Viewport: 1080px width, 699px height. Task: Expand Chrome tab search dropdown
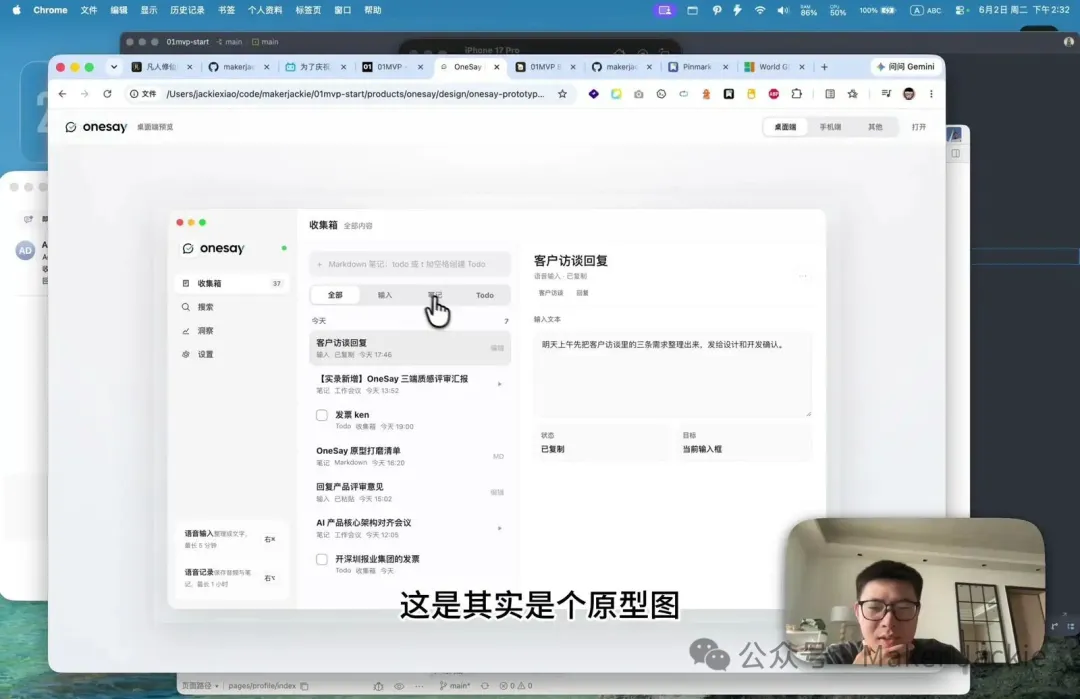click(x=114, y=67)
